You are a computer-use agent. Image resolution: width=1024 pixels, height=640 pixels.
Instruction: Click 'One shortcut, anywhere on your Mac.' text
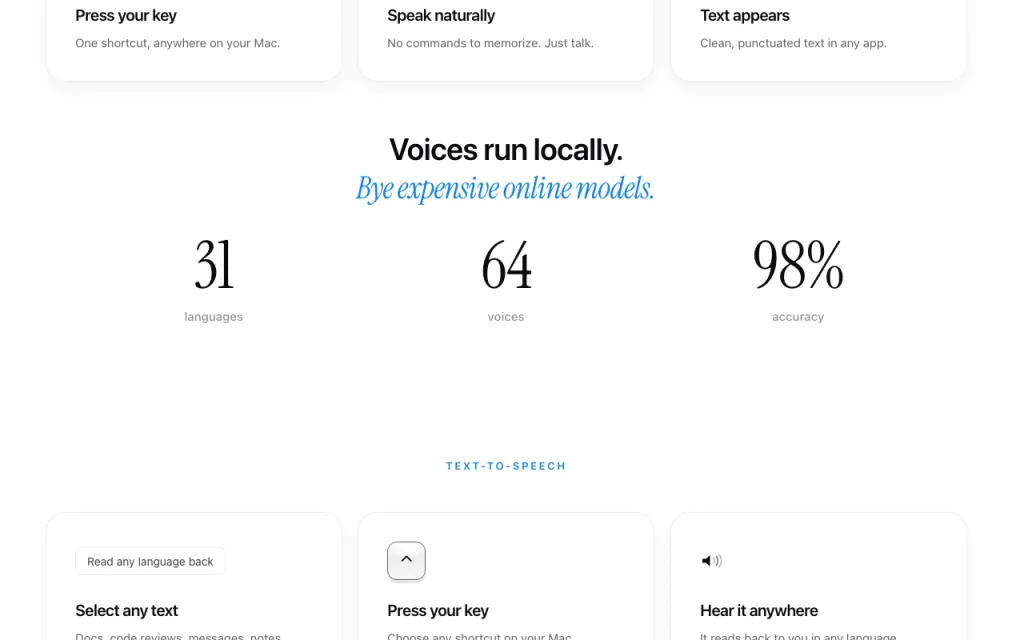pyautogui.click(x=178, y=43)
